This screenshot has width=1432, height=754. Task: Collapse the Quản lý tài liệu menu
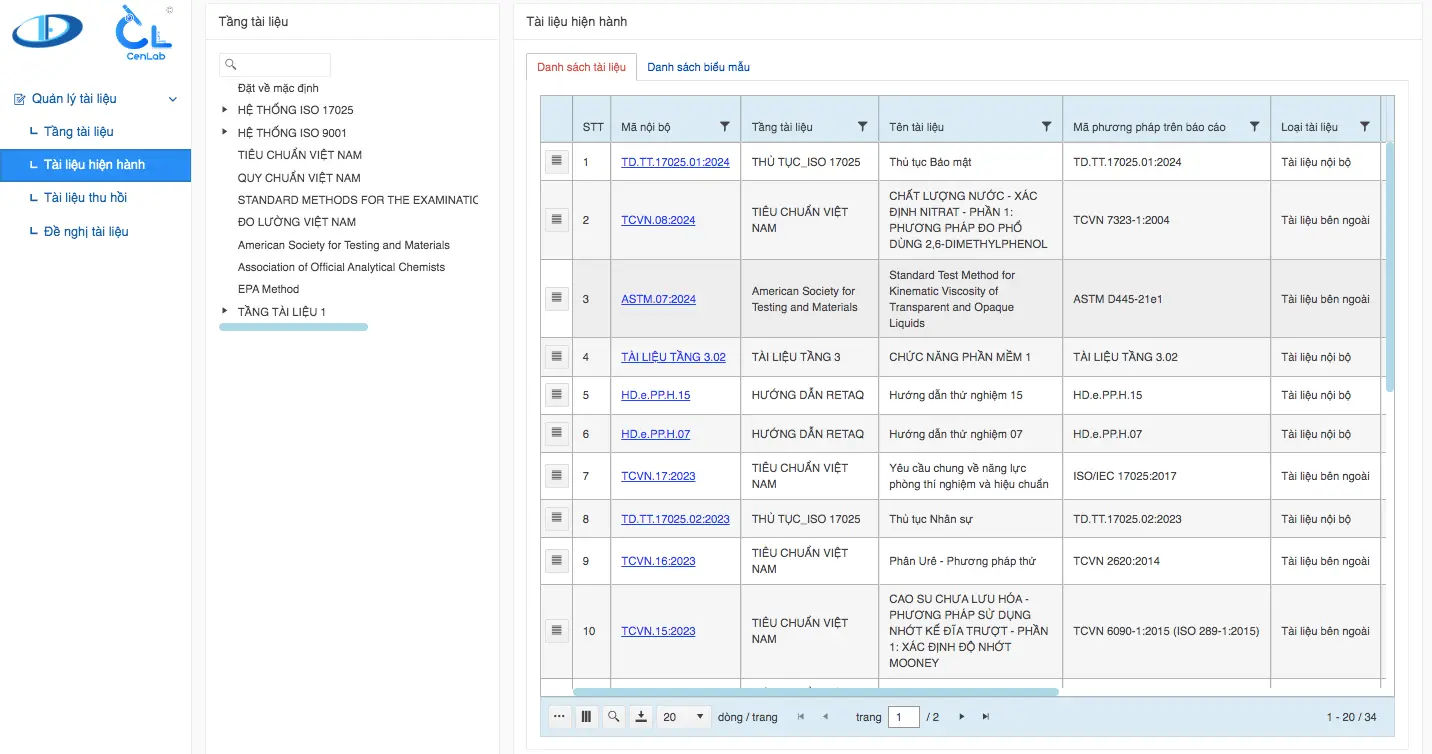173,99
